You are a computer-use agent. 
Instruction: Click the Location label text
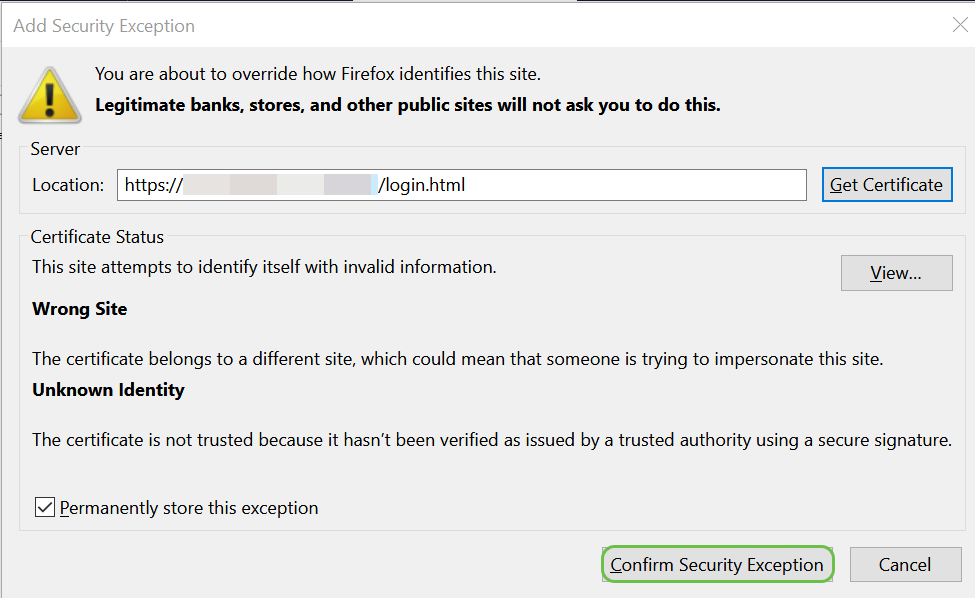(68, 185)
